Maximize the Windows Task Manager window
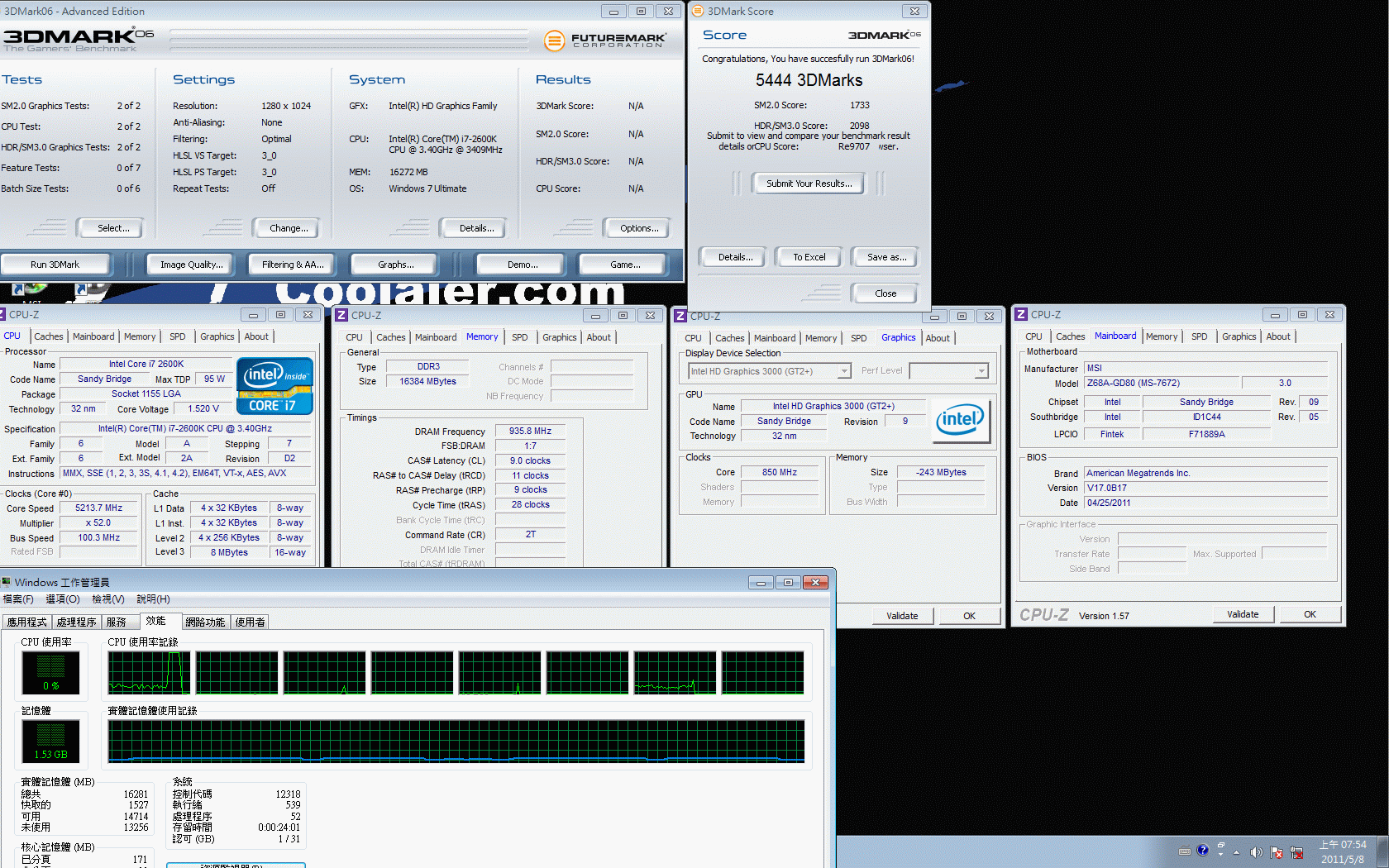Screen dimensions: 1389x868 click(x=788, y=582)
